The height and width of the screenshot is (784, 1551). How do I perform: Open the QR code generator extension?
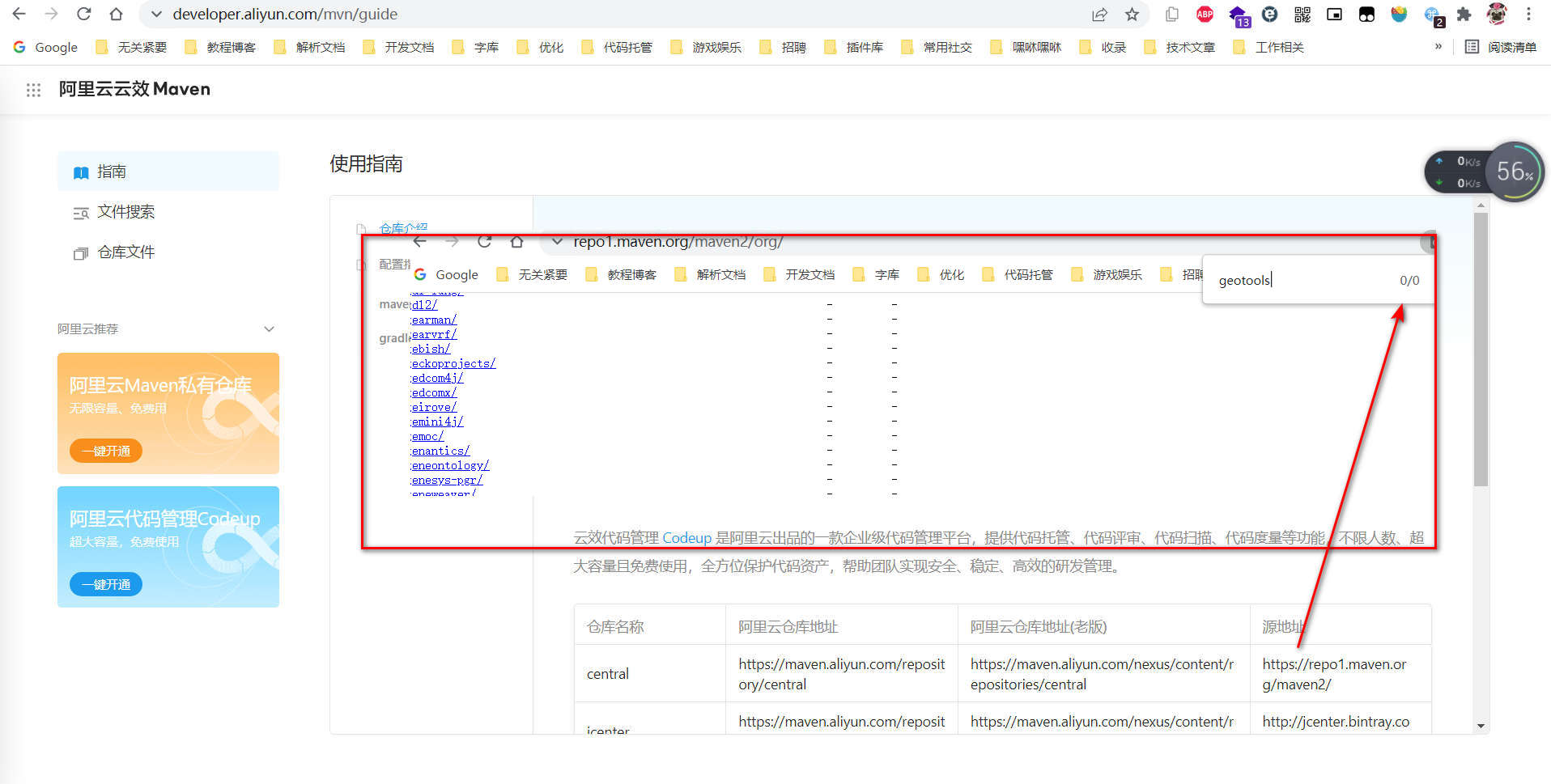[x=1302, y=14]
